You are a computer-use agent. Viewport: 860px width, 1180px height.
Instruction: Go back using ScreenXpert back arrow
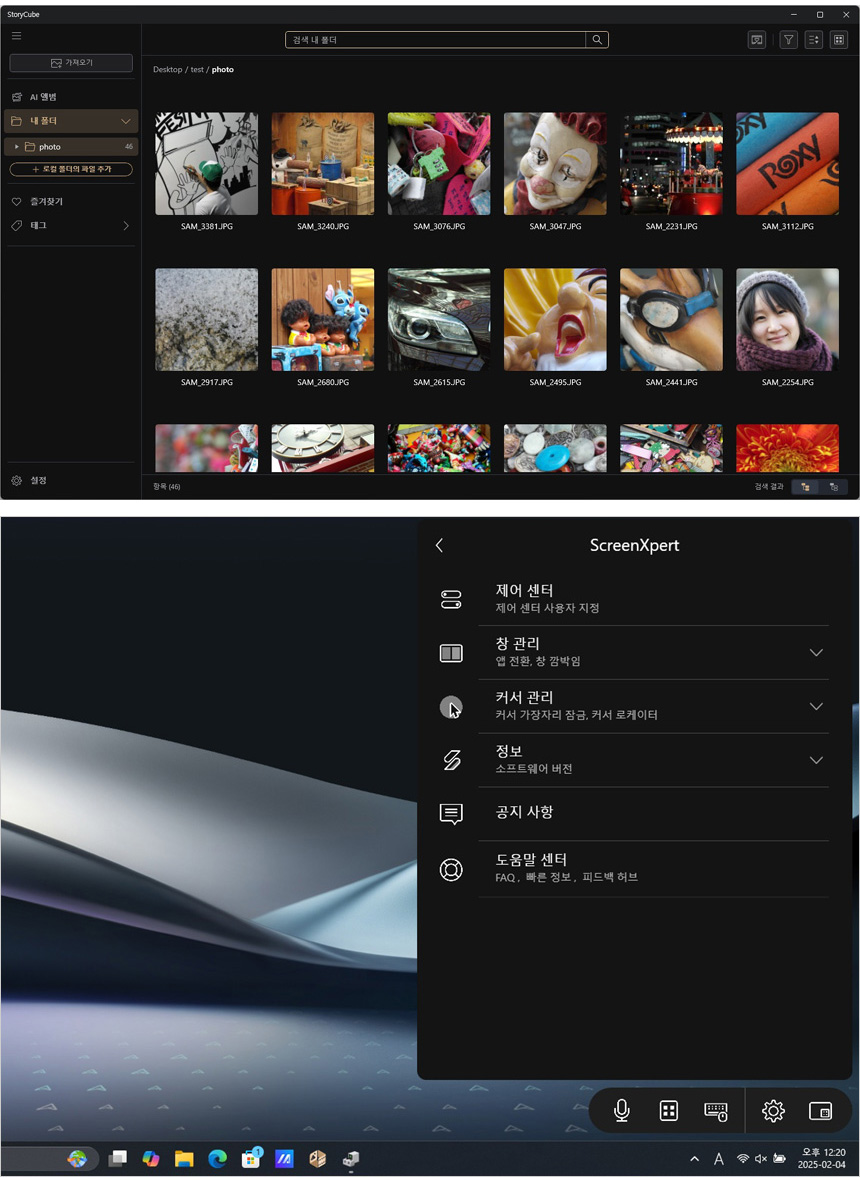click(439, 545)
